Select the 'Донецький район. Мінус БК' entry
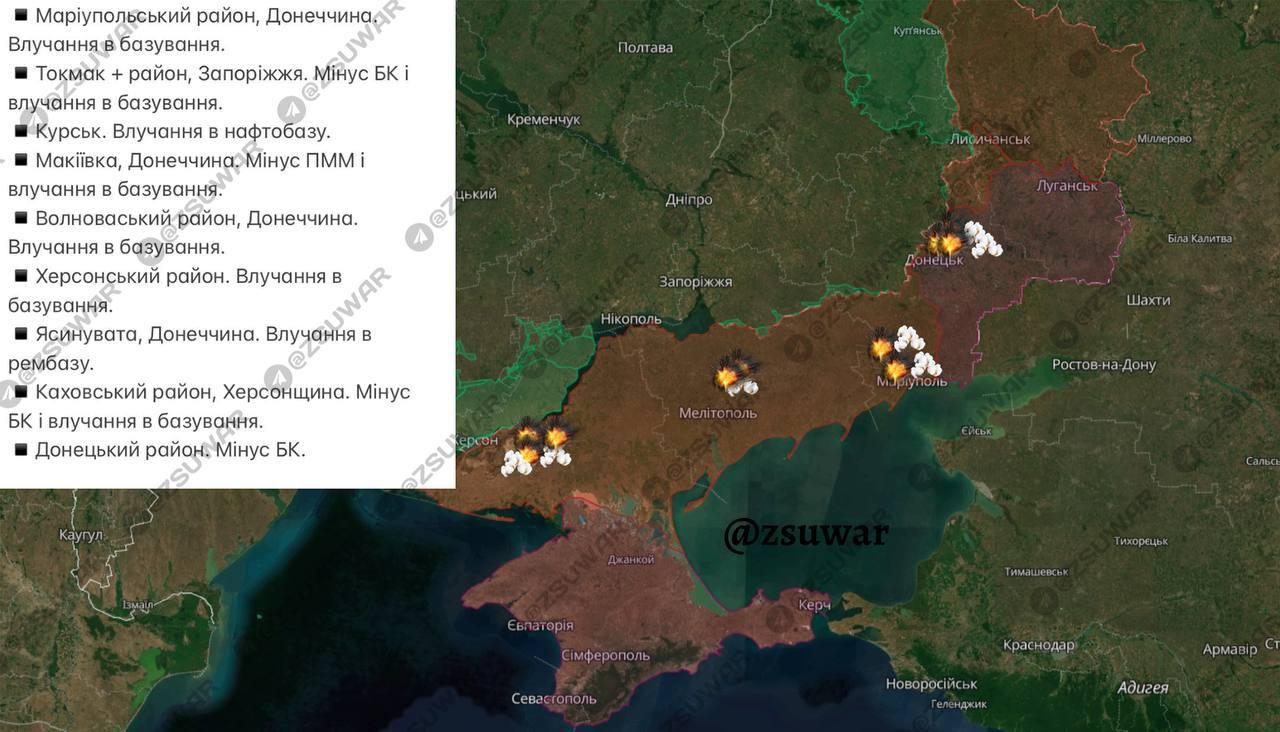Image resolution: width=1280 pixels, height=732 pixels. coord(160,450)
